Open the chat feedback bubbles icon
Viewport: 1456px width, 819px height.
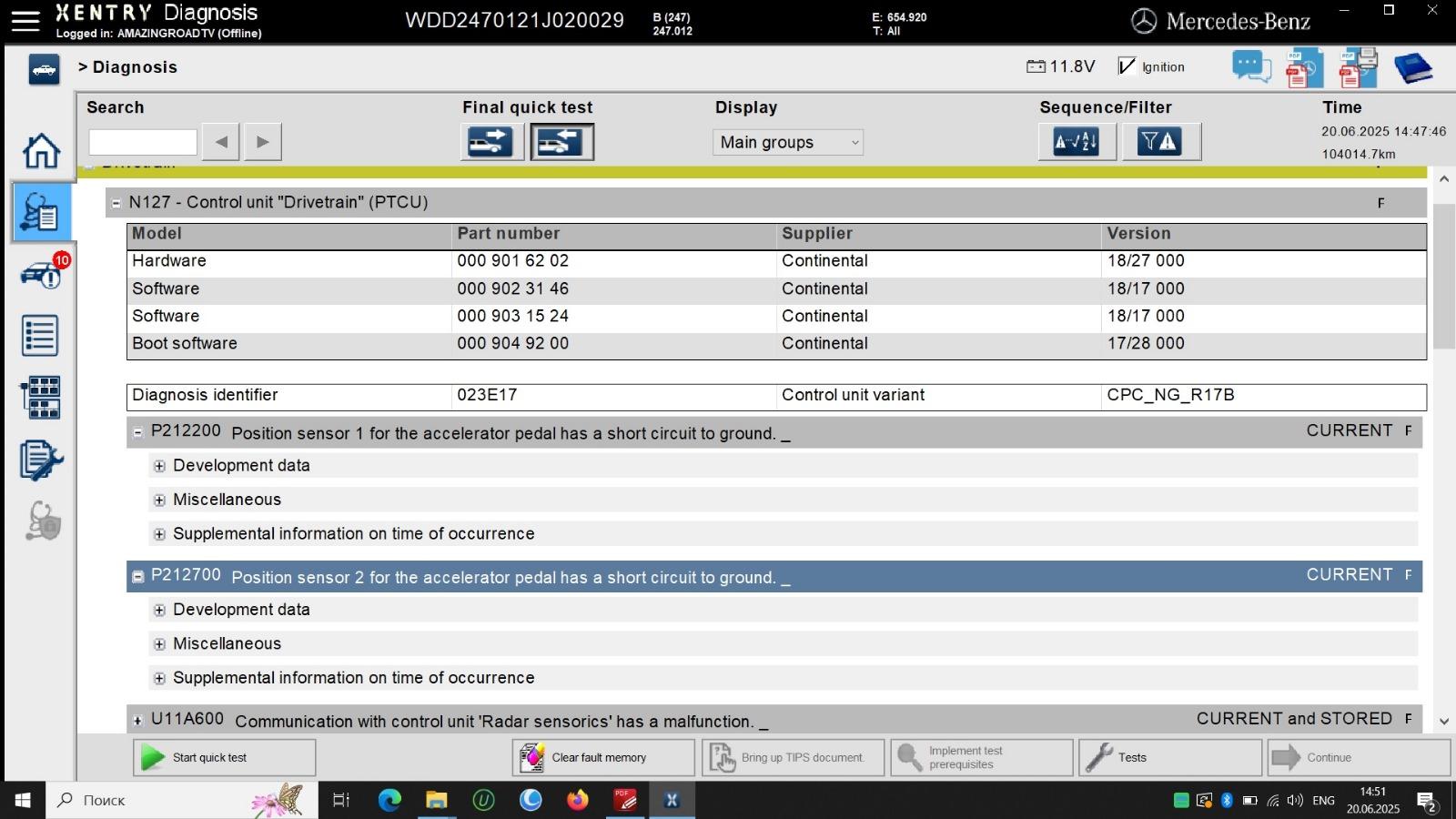point(1252,67)
